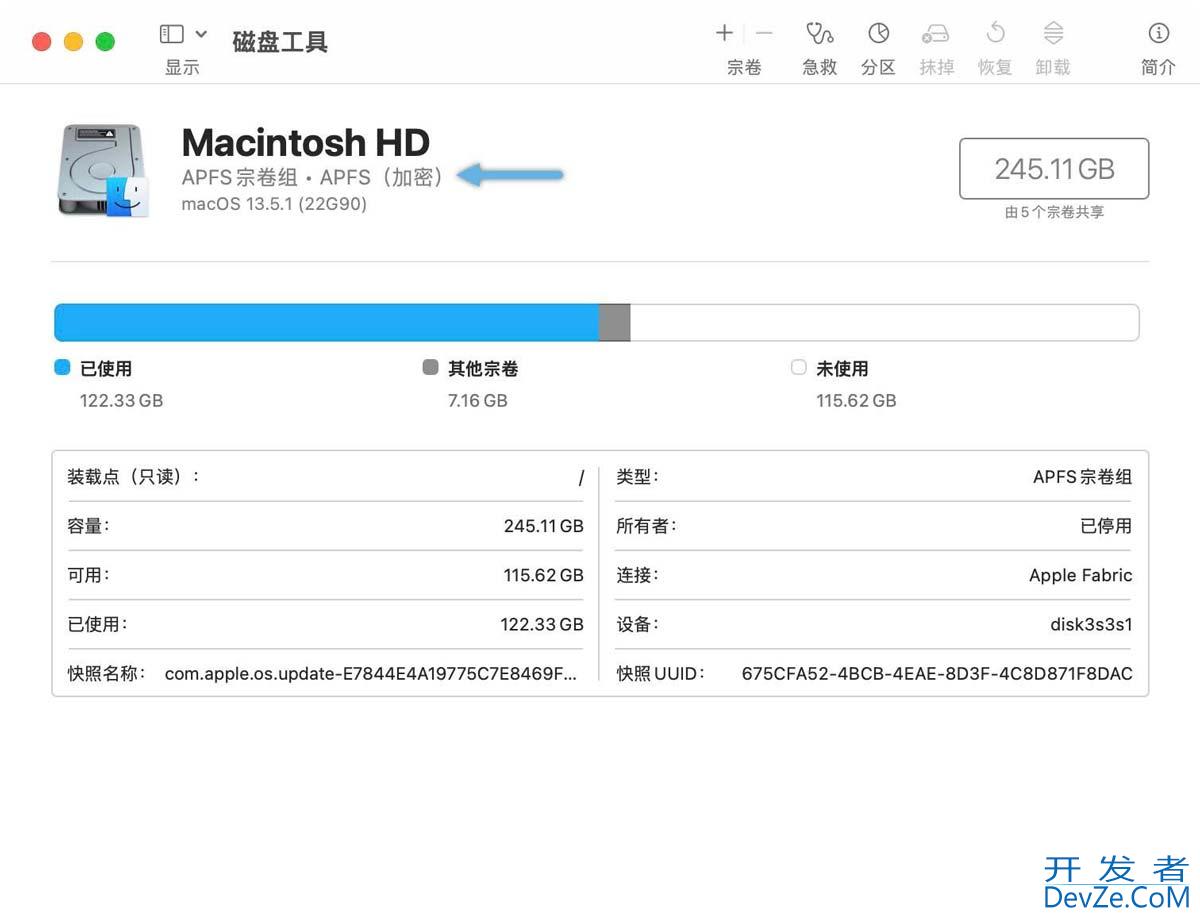The image size is (1200, 919).
Task: Click the yellow minimize window button
Action: coord(73,42)
